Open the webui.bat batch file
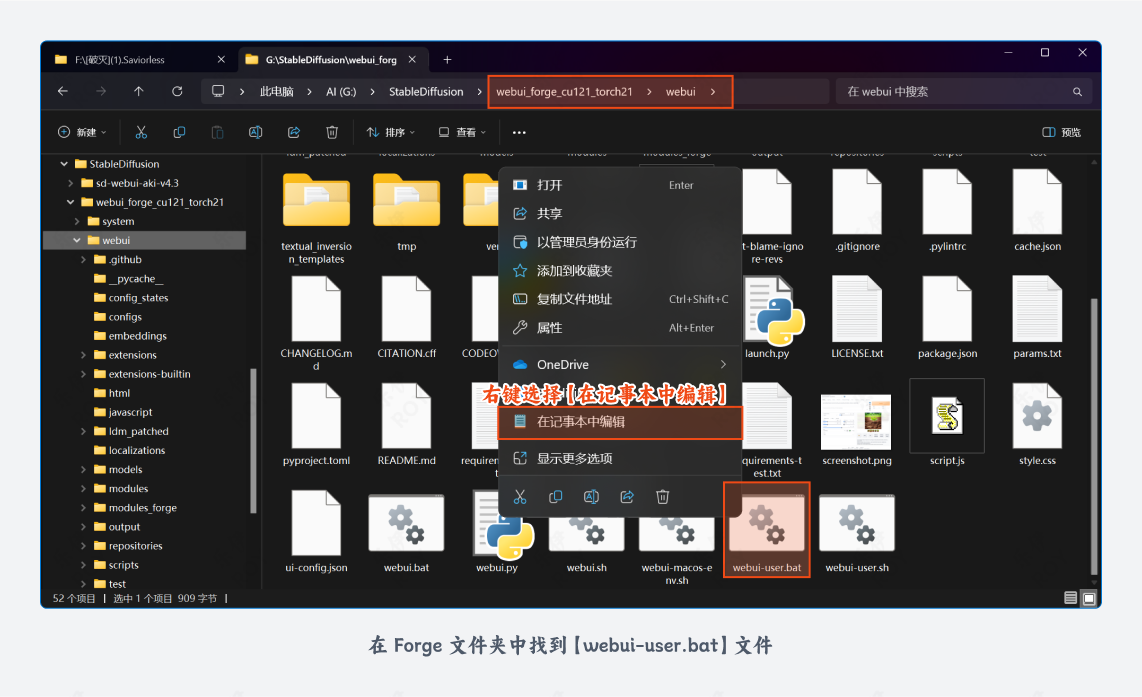Viewport: 1142px width, 697px height. click(406, 523)
